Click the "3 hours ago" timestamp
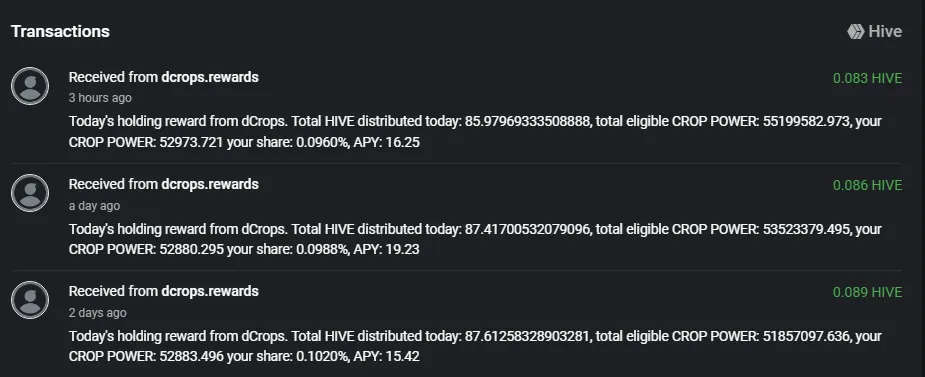The image size is (925, 377). coord(100,98)
